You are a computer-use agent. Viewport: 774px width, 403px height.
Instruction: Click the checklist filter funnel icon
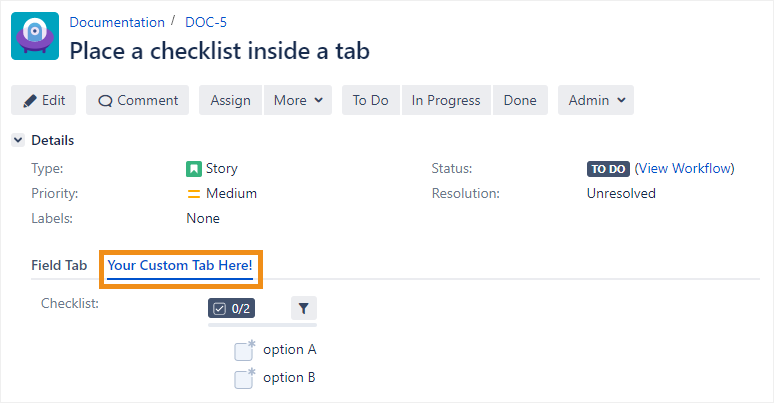tap(304, 309)
